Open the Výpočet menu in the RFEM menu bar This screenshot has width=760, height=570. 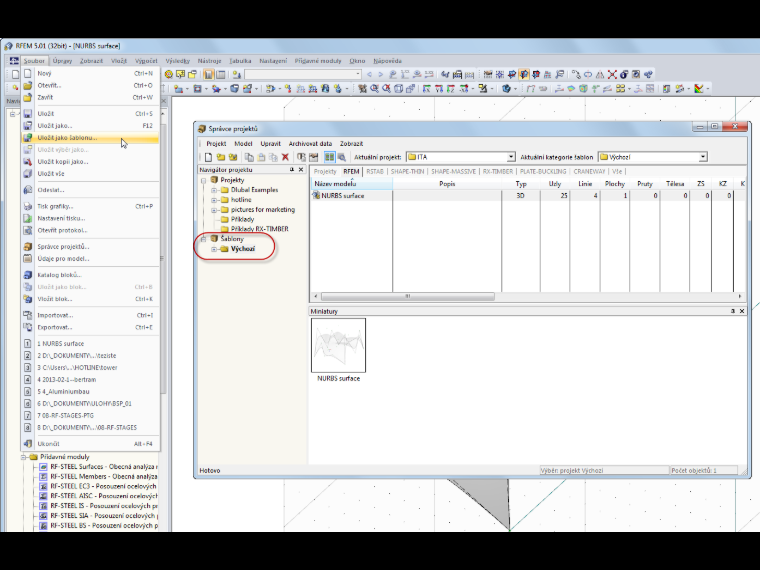point(146,61)
